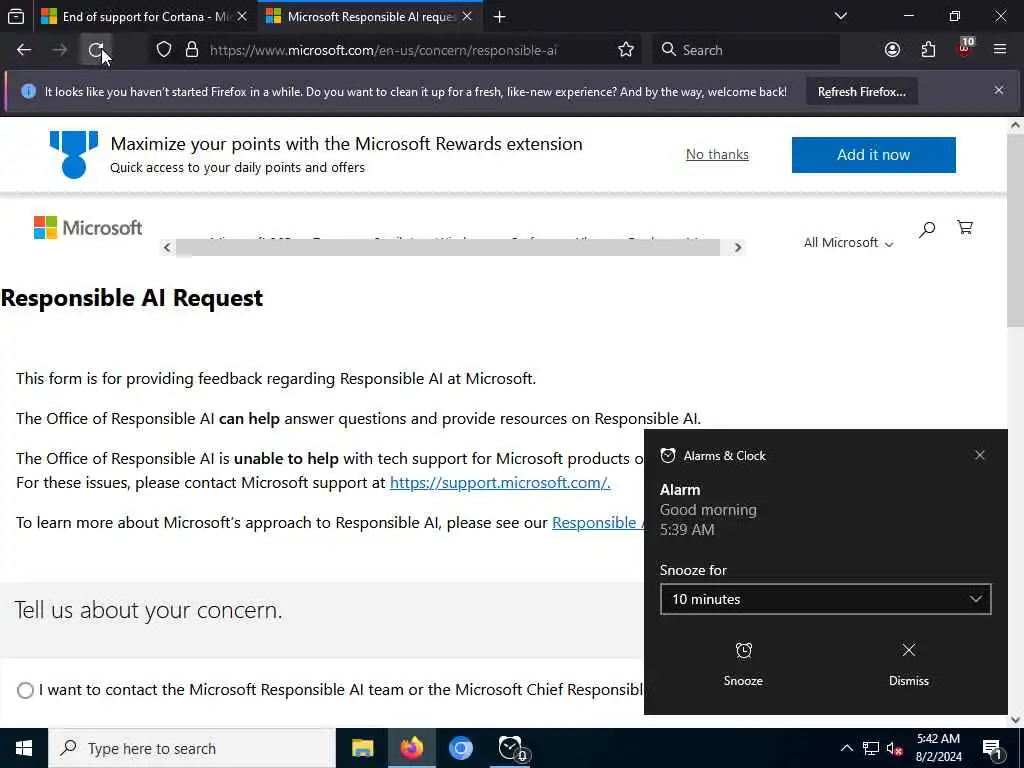Click the muted volume tray icon
The image size is (1024, 768).
895,748
